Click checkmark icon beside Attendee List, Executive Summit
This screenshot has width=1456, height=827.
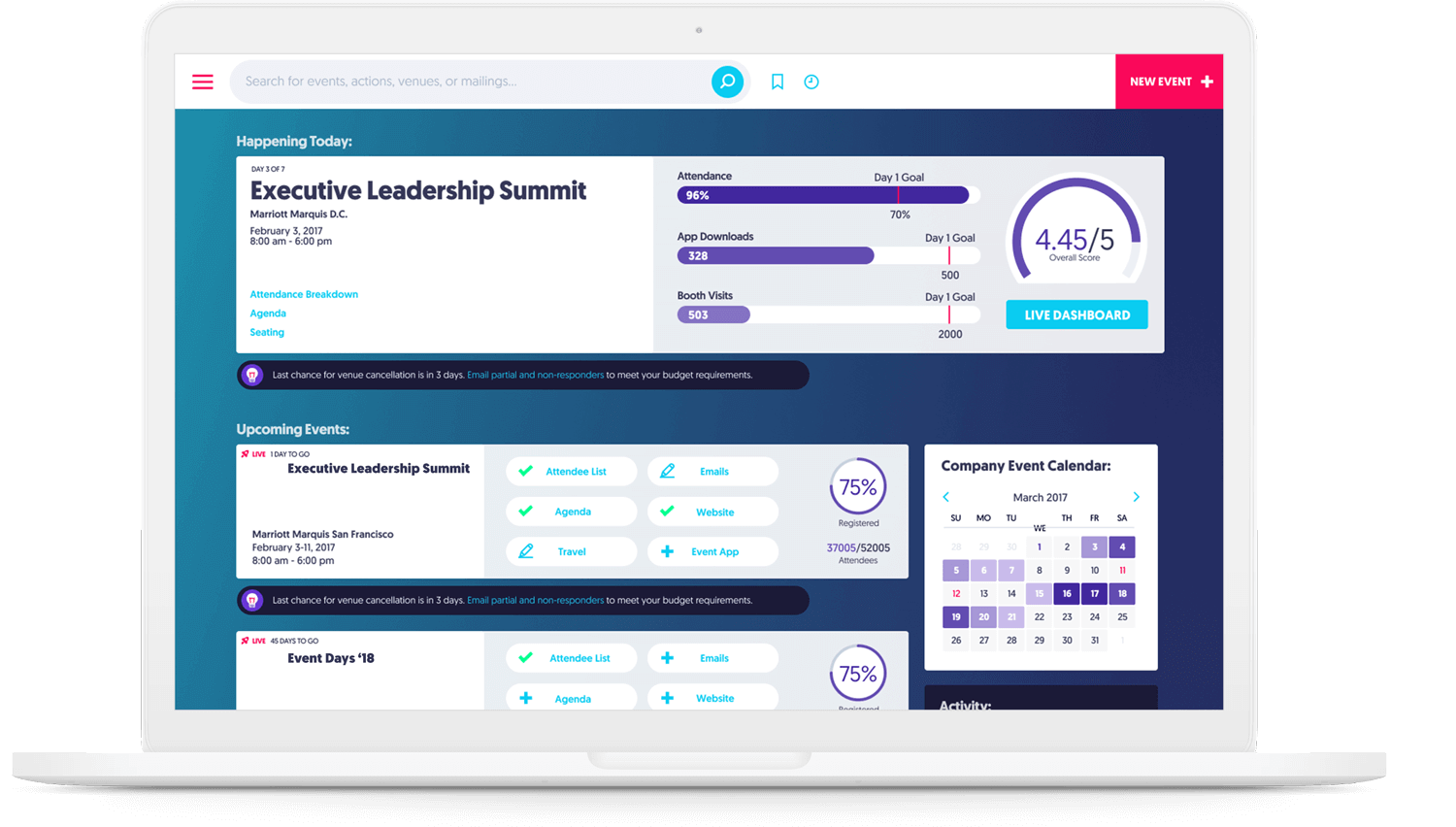click(x=525, y=471)
